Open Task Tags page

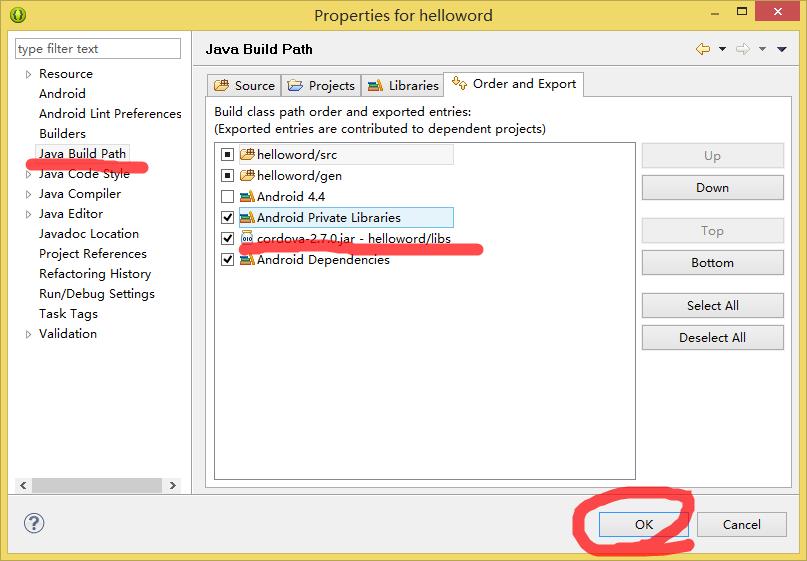pyautogui.click(x=68, y=314)
